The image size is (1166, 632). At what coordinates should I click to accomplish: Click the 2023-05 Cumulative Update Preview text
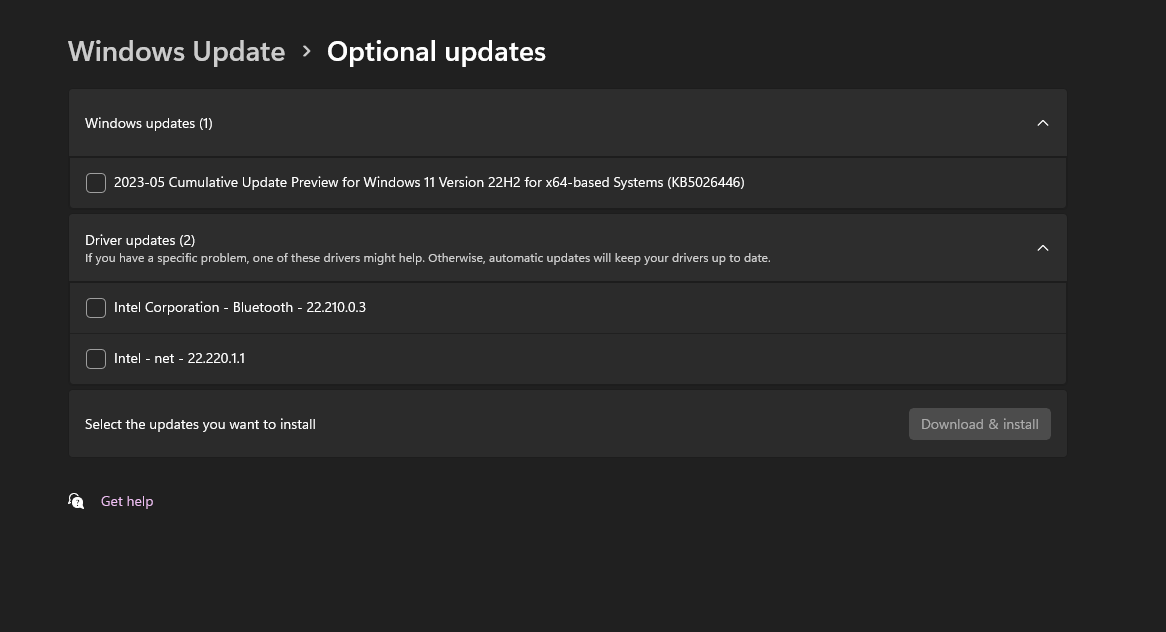429,182
